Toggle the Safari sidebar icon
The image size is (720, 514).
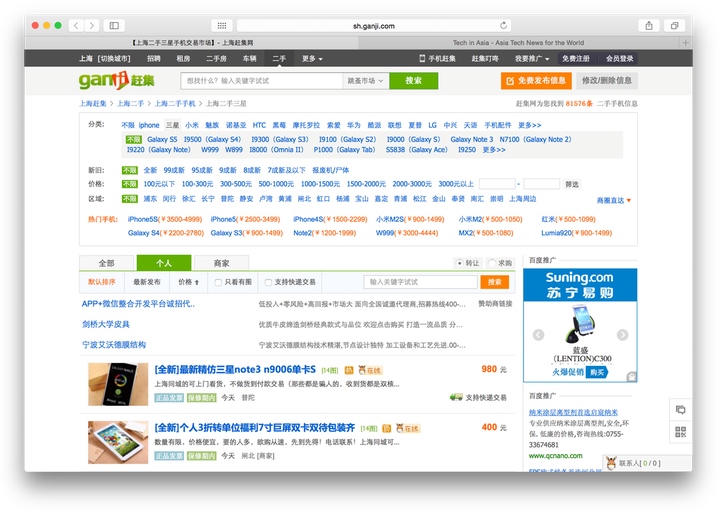(x=114, y=26)
